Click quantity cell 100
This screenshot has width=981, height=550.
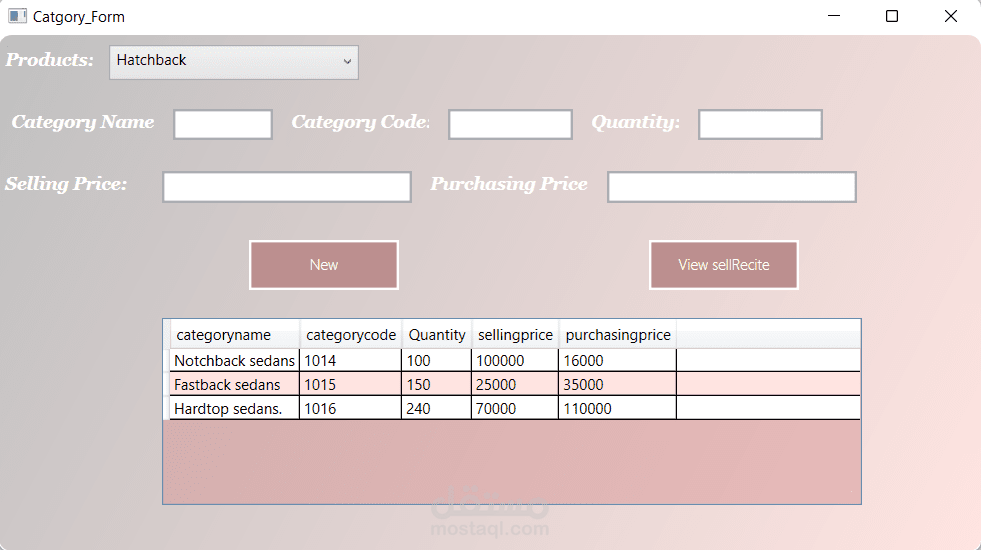pos(437,360)
